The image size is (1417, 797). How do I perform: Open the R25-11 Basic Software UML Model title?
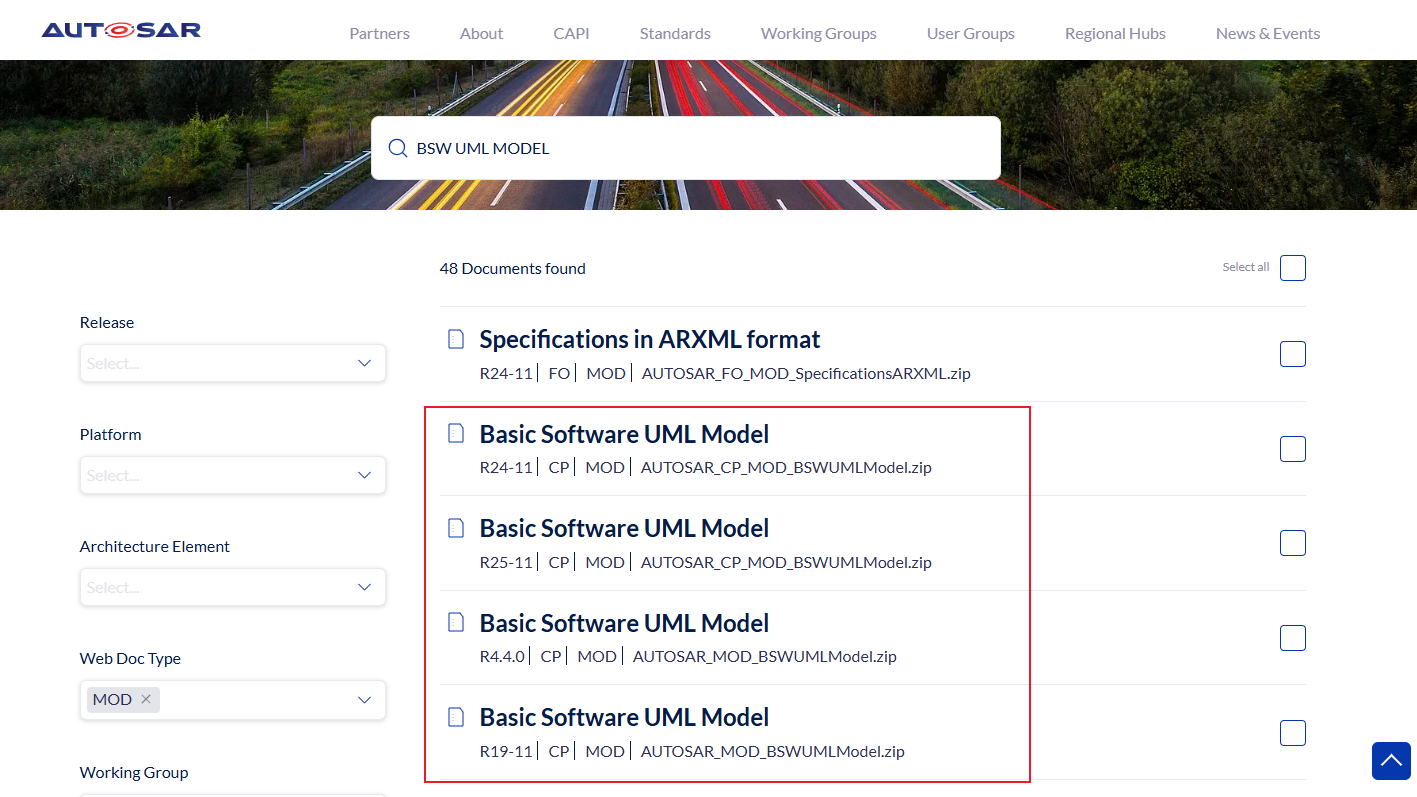coord(624,528)
